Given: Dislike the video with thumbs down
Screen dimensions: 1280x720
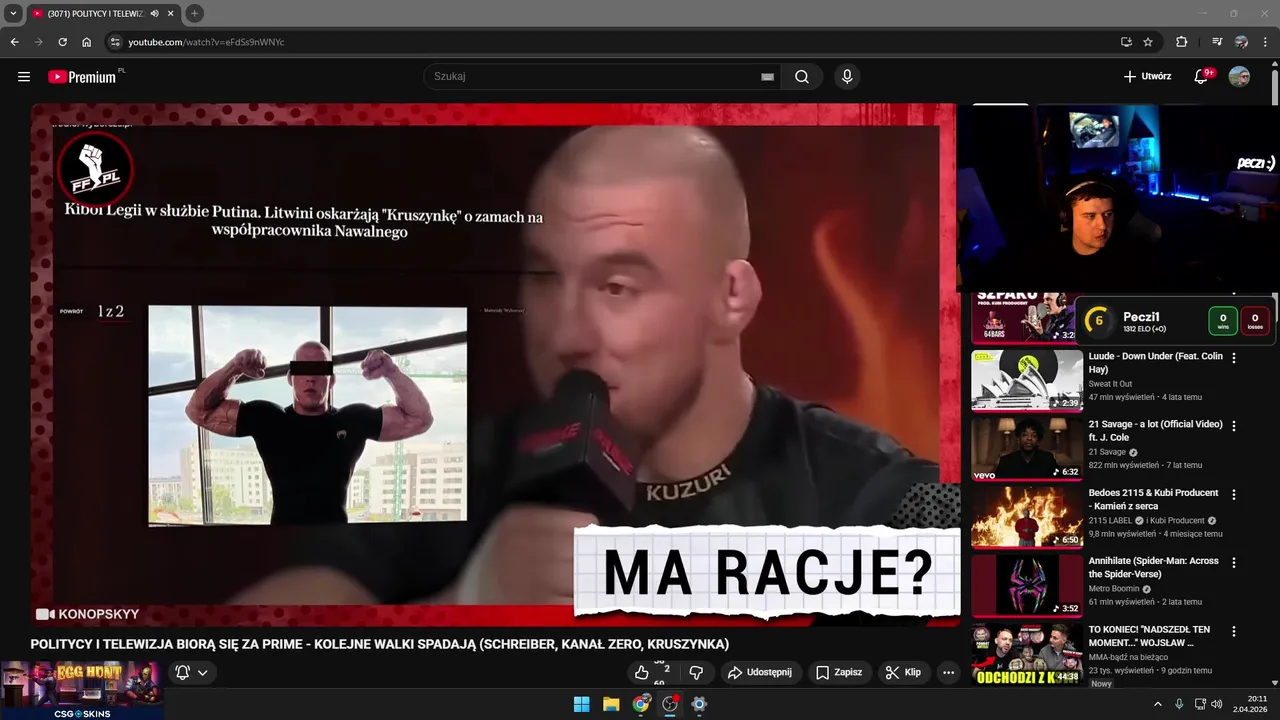Looking at the screenshot, I should [697, 672].
